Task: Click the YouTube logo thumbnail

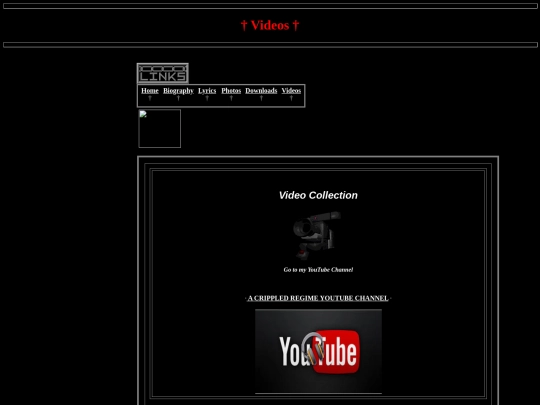Action: (318, 351)
